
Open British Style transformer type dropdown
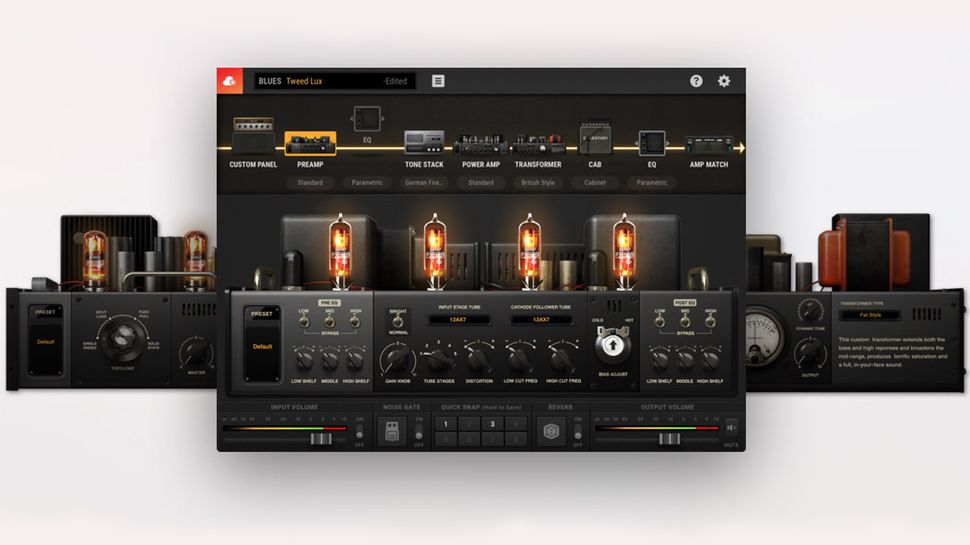[x=538, y=182]
